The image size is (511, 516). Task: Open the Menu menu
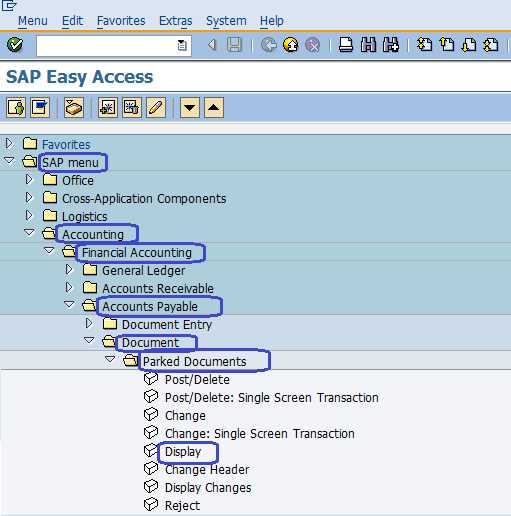coord(33,21)
